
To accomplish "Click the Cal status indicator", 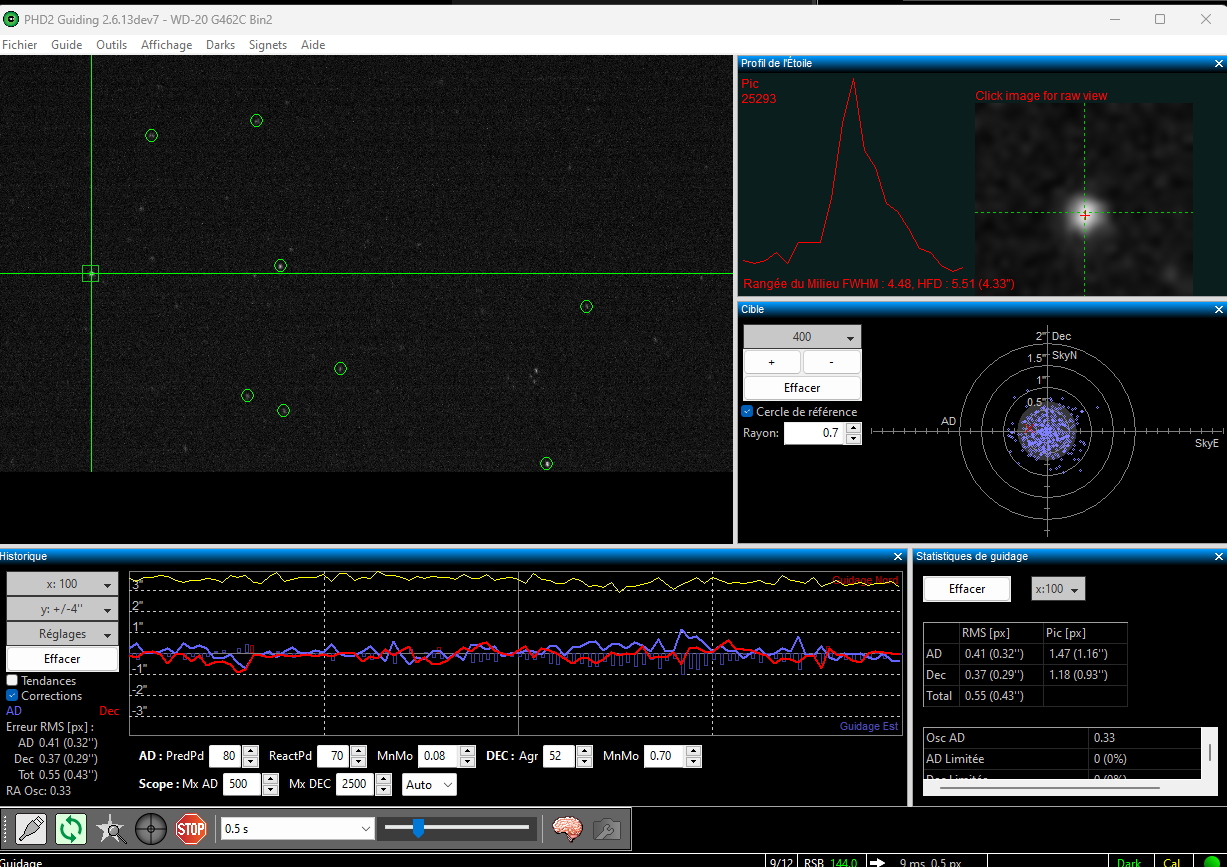I will [1171, 862].
